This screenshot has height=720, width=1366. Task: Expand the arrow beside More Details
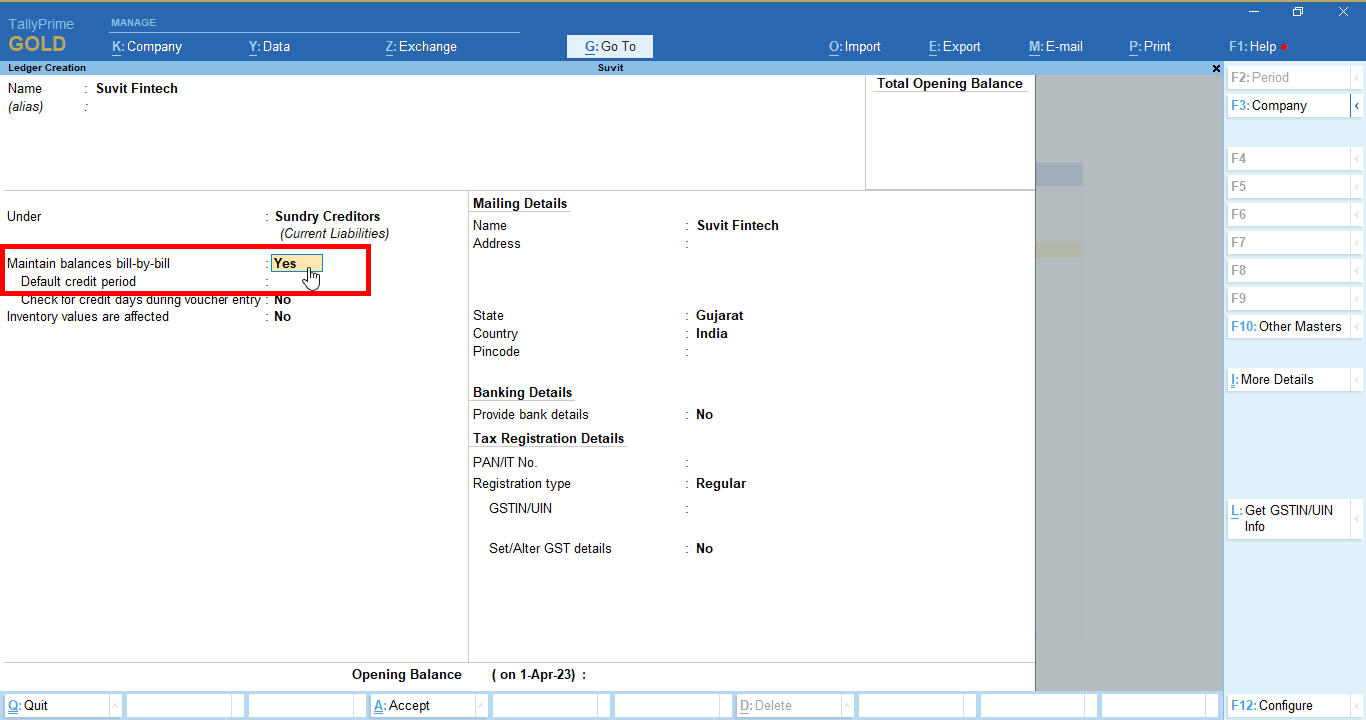tap(1357, 379)
